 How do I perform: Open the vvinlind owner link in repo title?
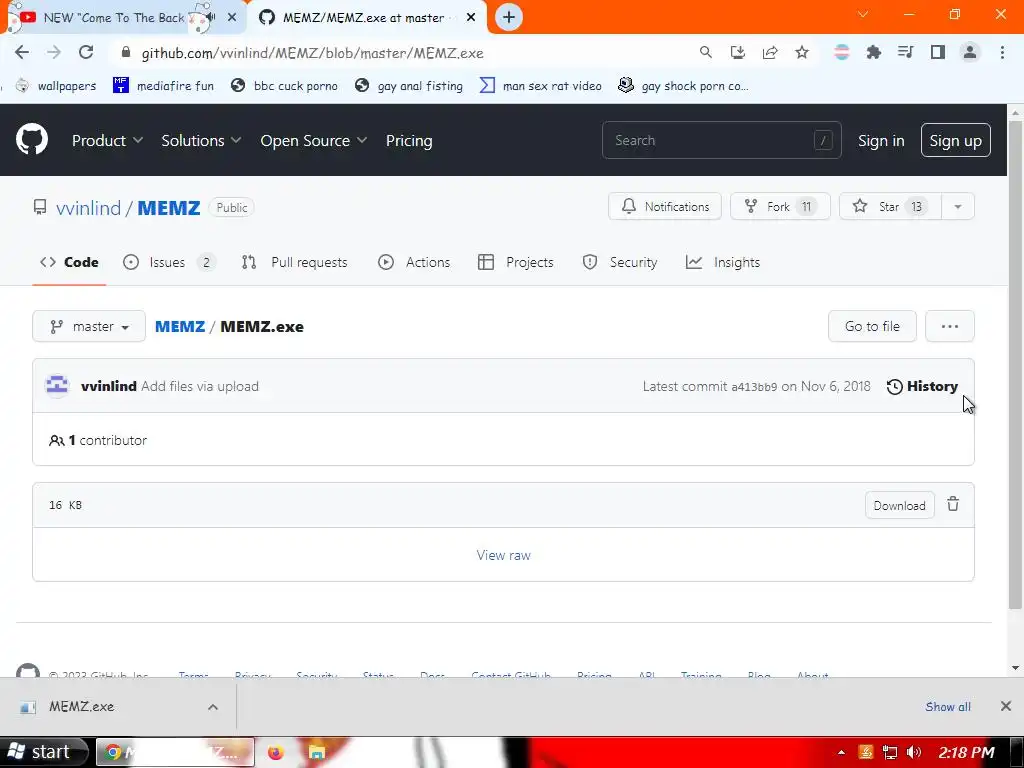(88, 208)
